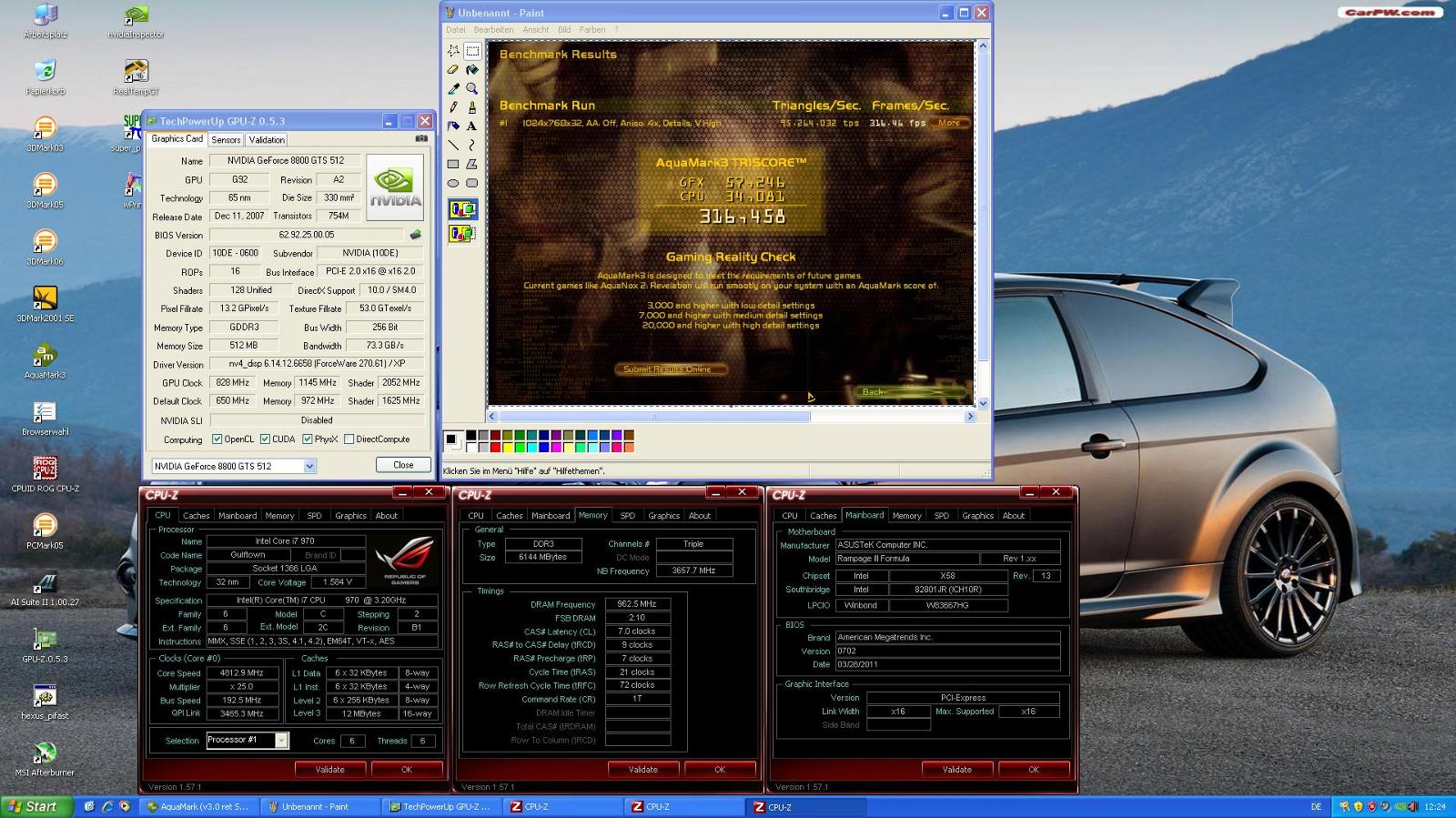1456x818 pixels.
Task: Select the Pick Color eyedropper tool
Action: tap(453, 88)
